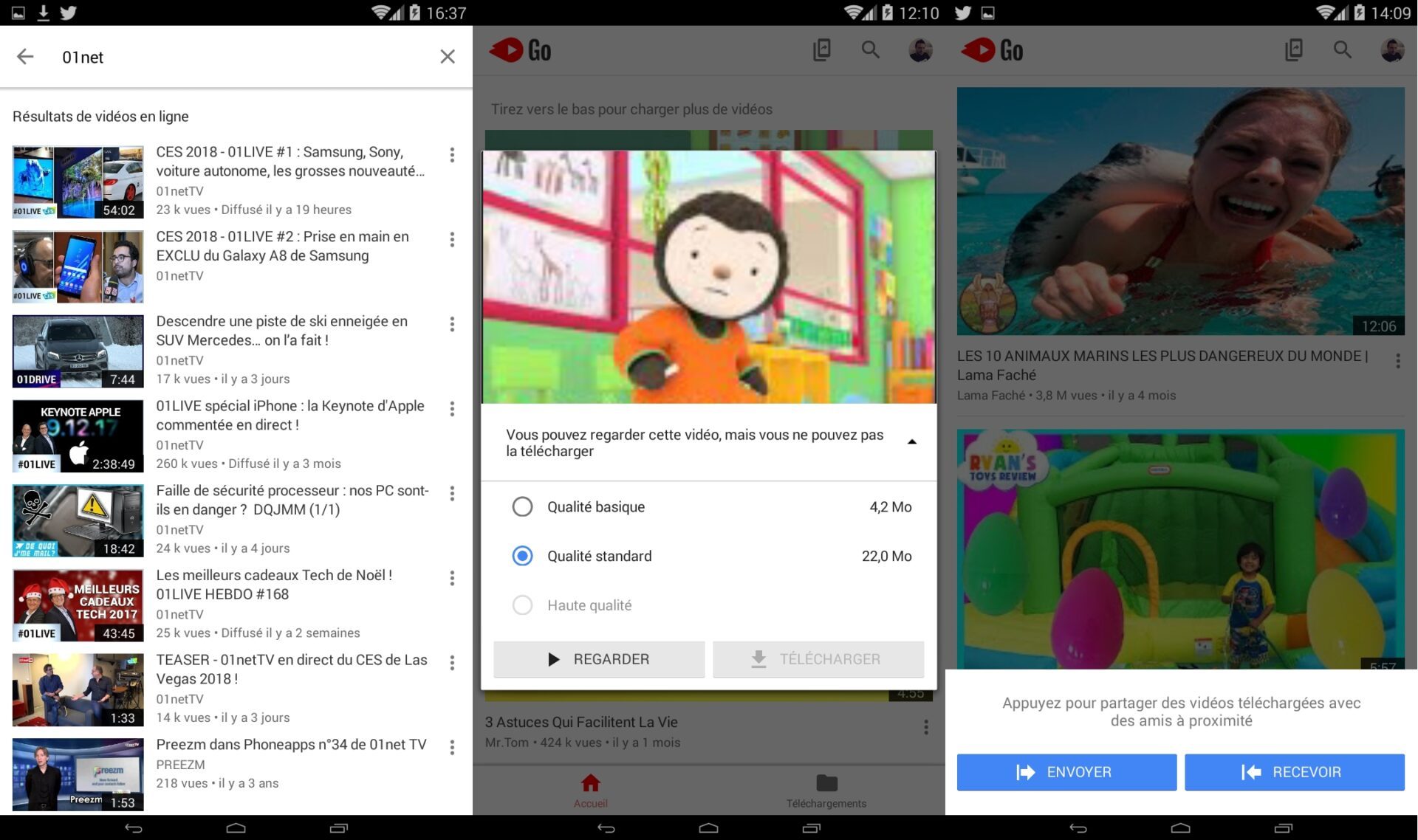Open the Meilleurs Cadeaux Tech 2017 thumbnail

(78, 605)
